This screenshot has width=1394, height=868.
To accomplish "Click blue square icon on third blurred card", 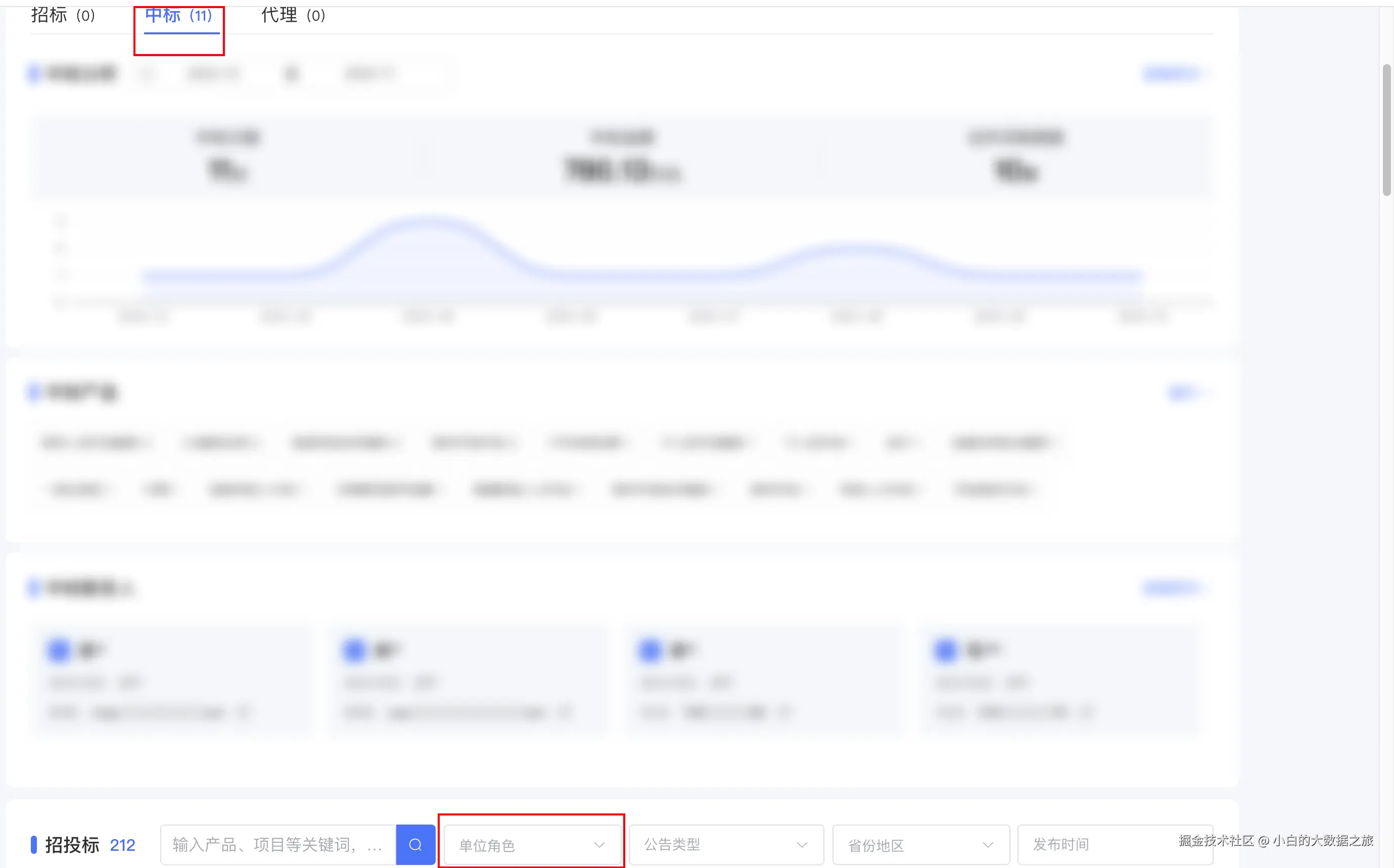I will tap(650, 650).
